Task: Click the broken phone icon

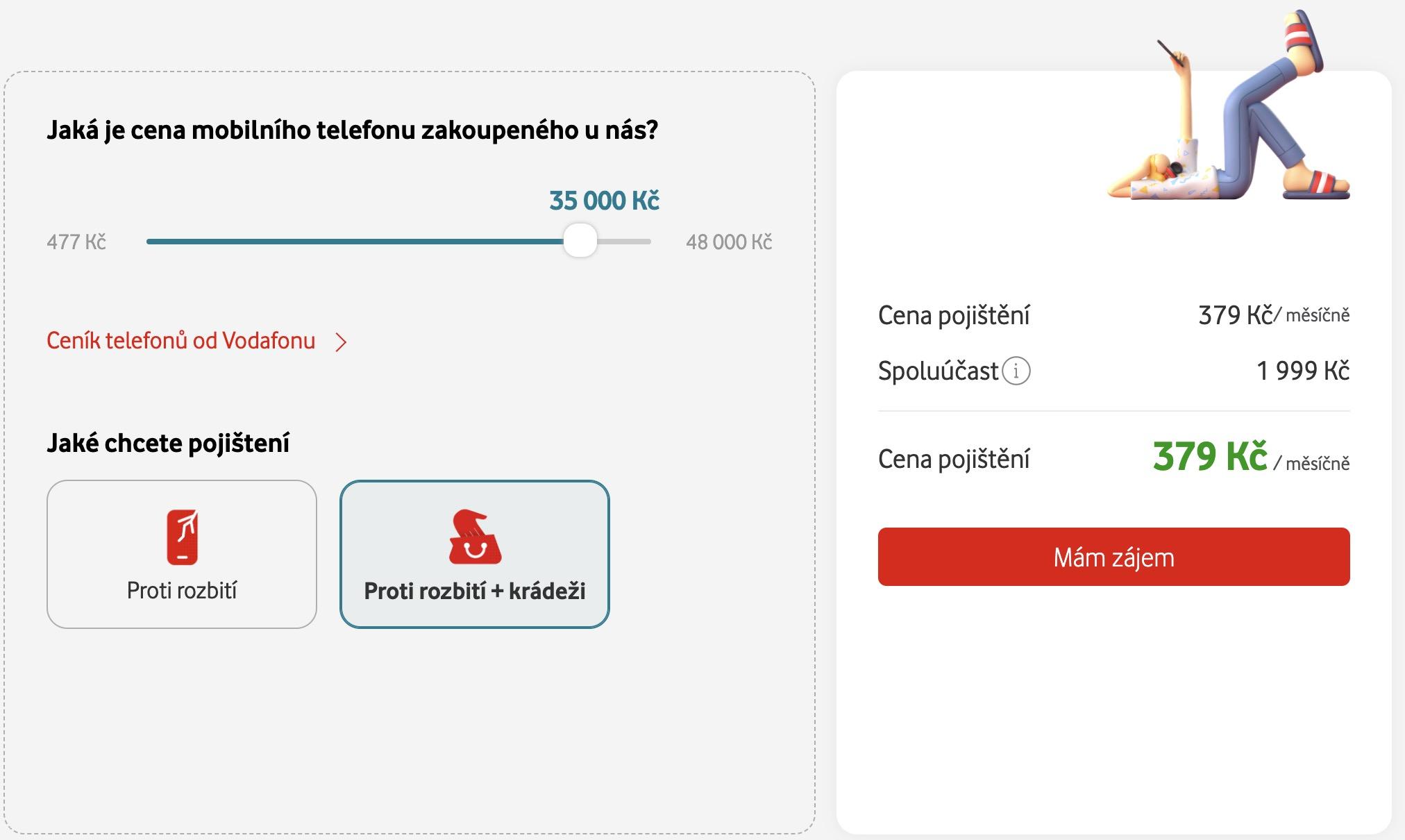Action: tap(182, 537)
